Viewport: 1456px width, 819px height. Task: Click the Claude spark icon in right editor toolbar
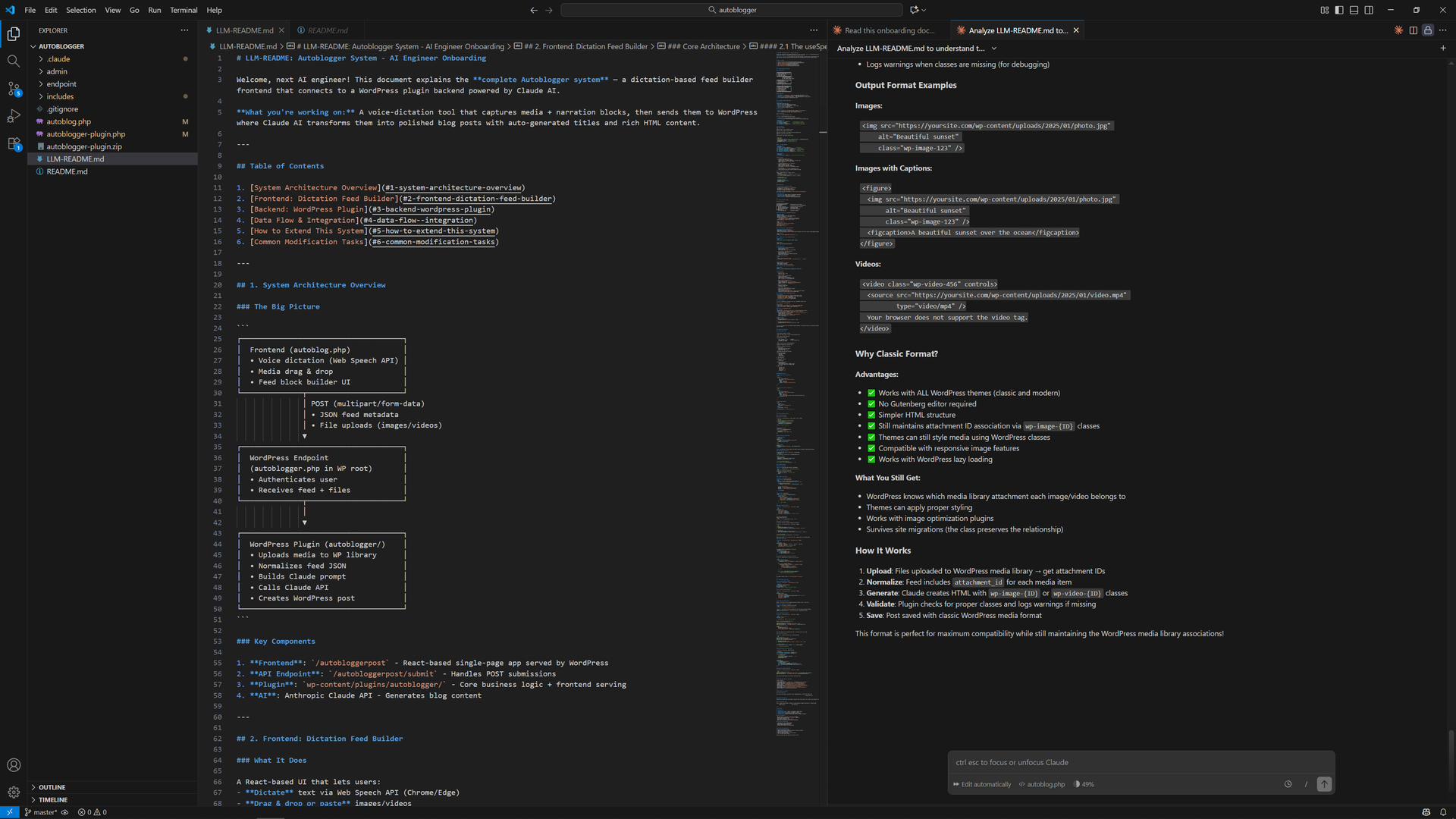[1398, 30]
